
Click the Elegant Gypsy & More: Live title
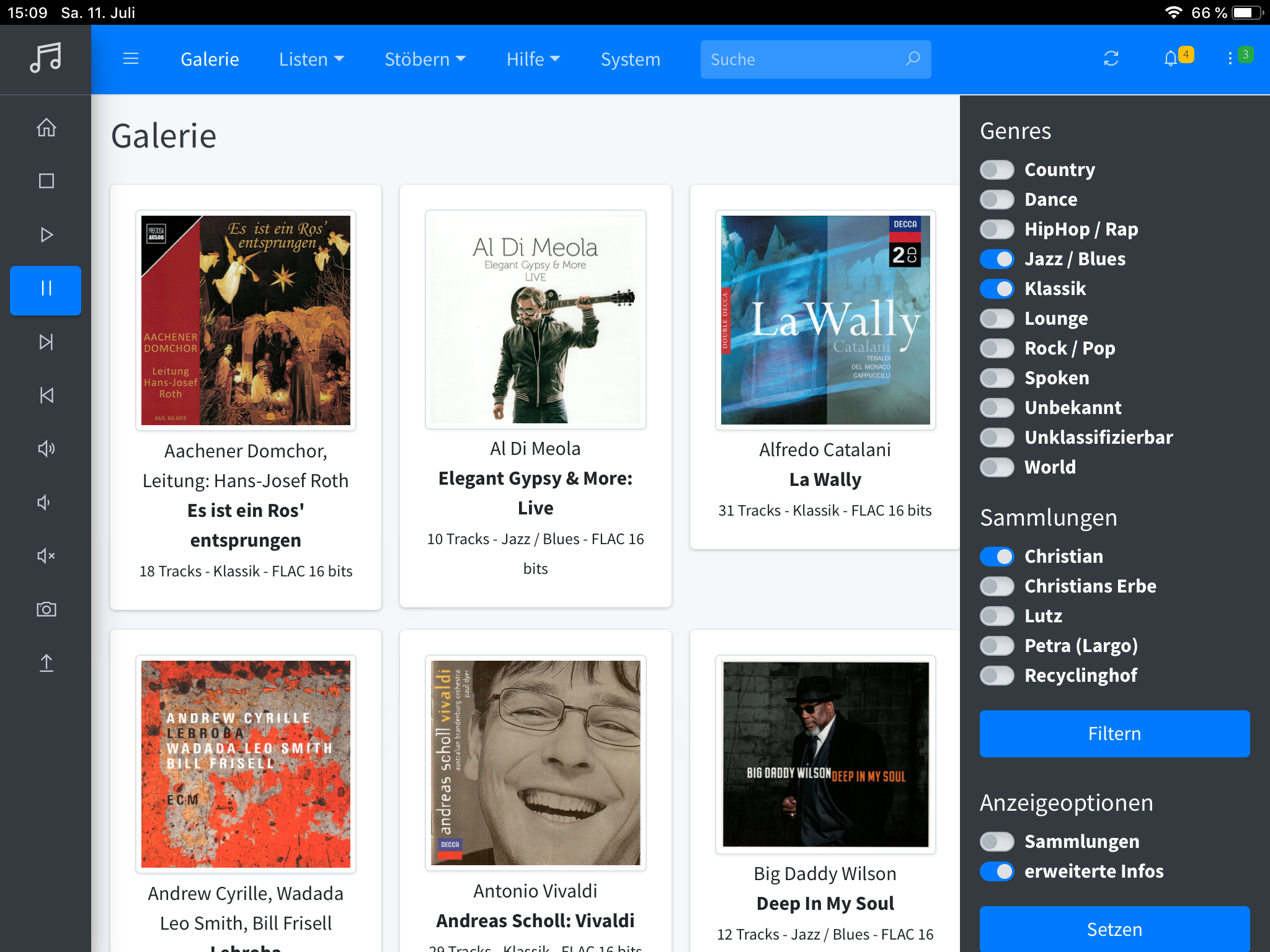[x=536, y=493]
